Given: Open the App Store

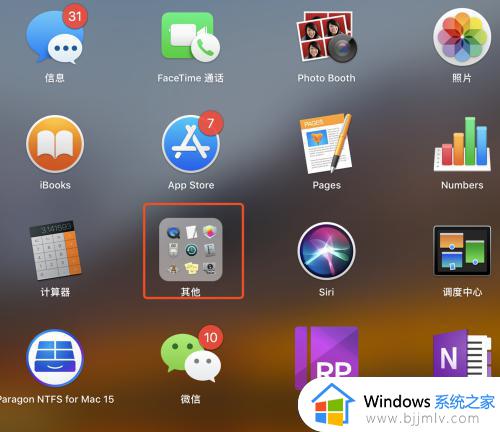Looking at the screenshot, I should click(191, 144).
